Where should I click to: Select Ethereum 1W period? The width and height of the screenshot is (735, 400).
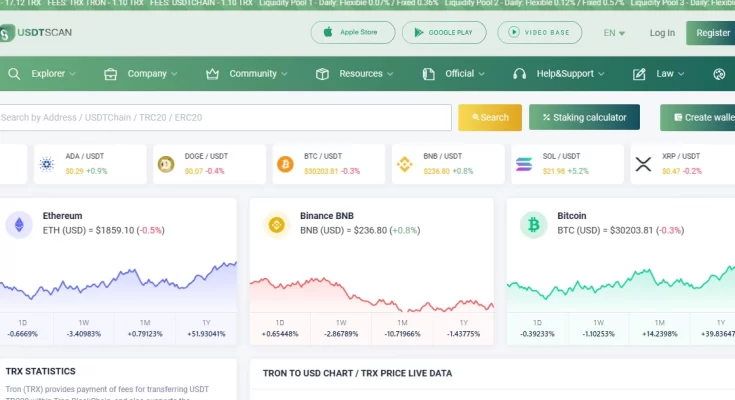point(84,328)
